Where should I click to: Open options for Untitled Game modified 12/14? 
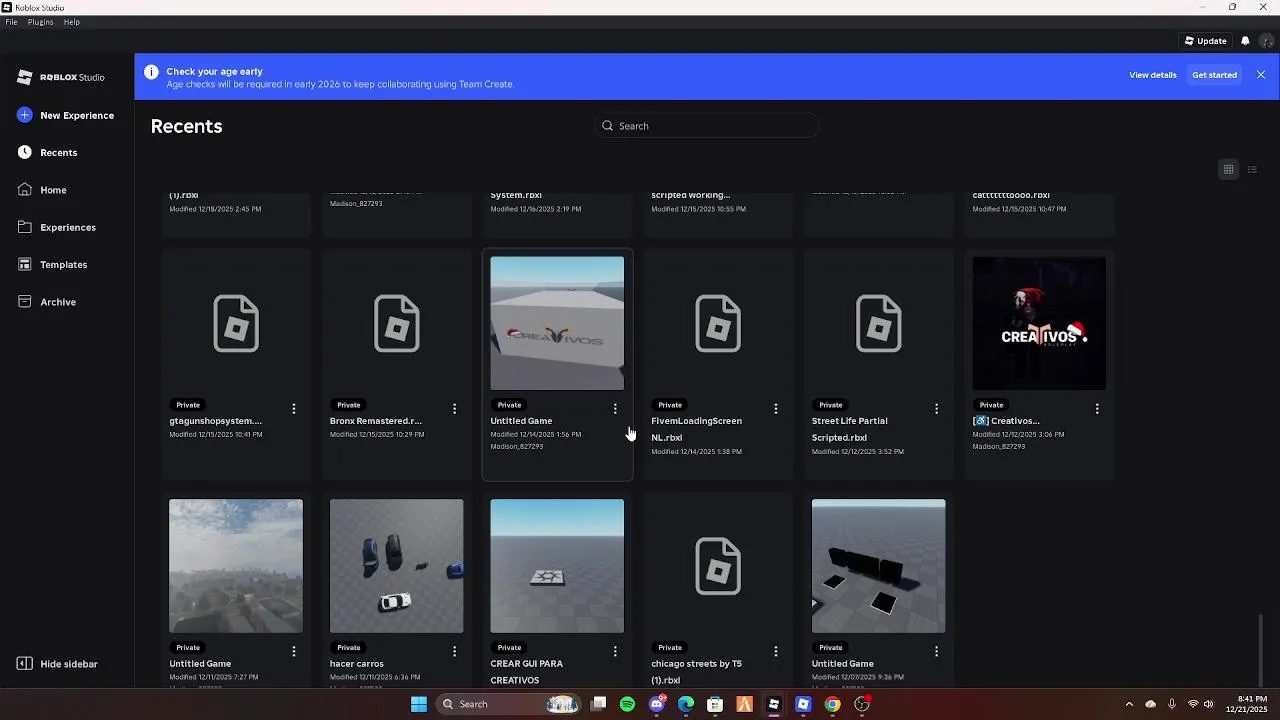pos(615,409)
